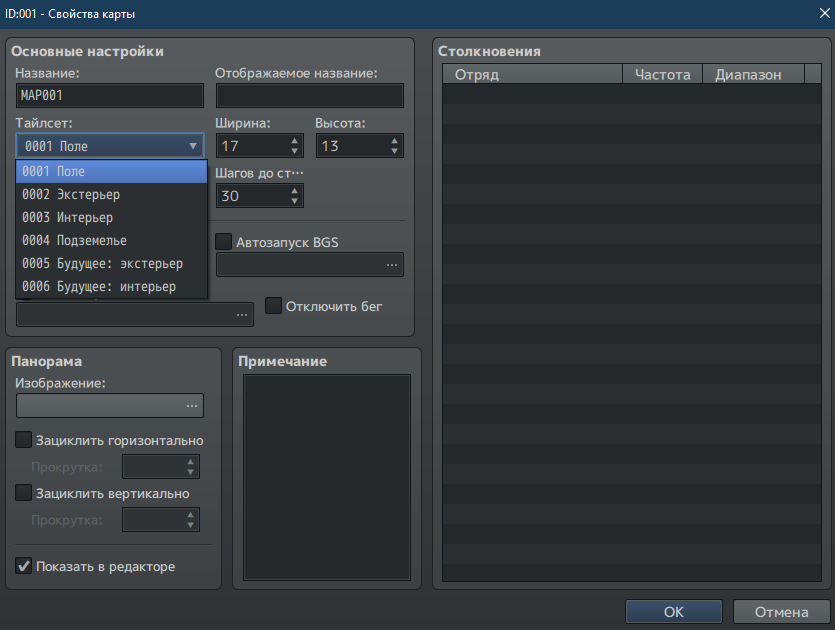Close the Свойства карты dialog
Image resolution: width=835 pixels, height=630 pixels.
tap(824, 13)
